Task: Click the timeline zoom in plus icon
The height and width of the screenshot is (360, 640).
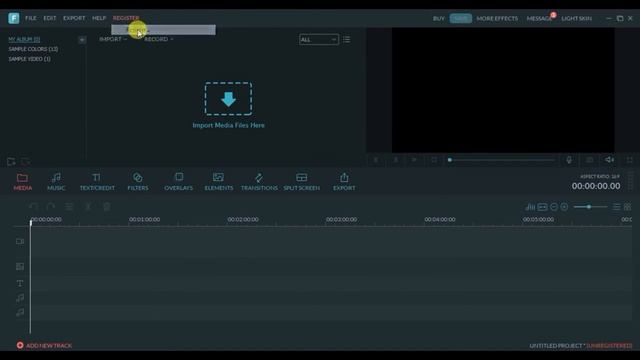Action: coord(564,207)
